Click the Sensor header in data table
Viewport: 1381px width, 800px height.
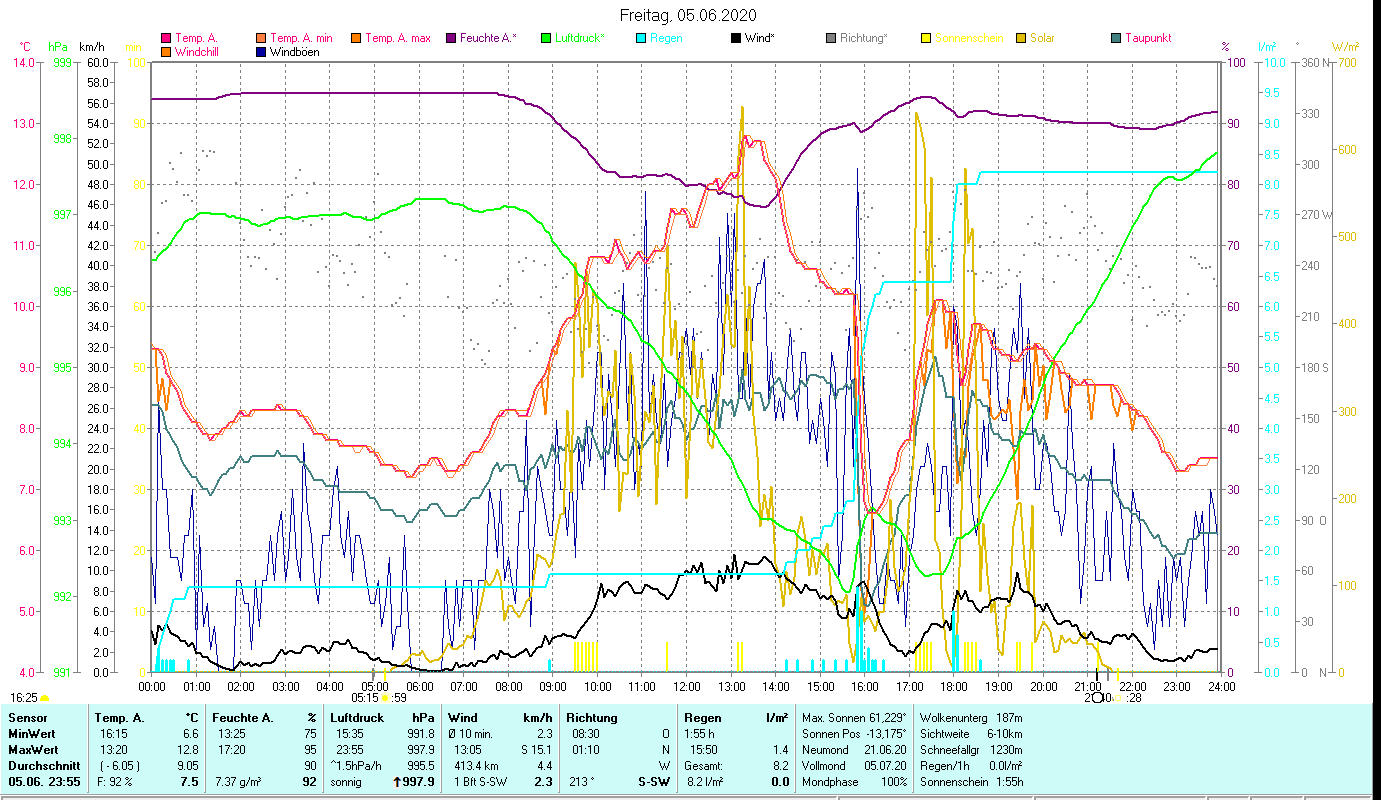(x=27, y=718)
